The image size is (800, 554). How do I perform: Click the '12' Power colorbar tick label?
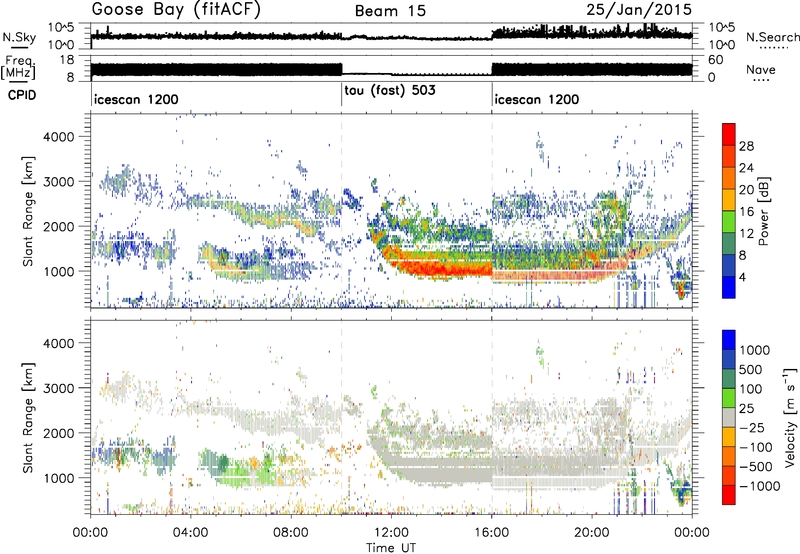point(746,233)
